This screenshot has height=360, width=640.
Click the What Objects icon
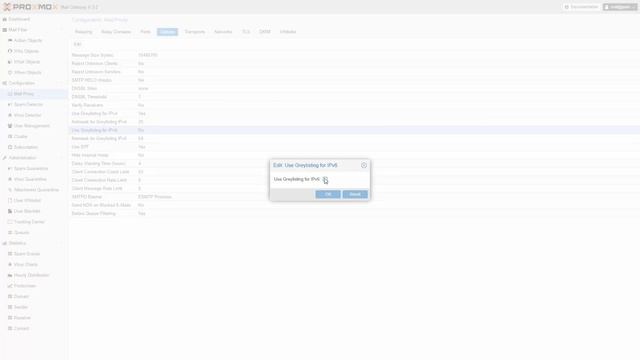pos(10,62)
